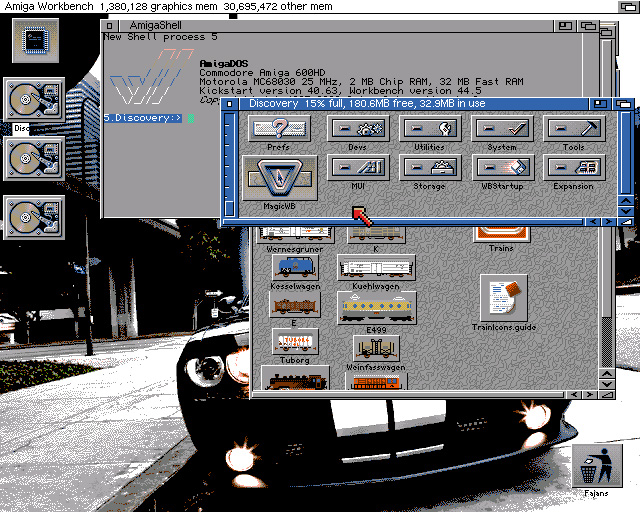Click the train icons window vertical scrollbar
640x512 pixels.
click(x=607, y=298)
